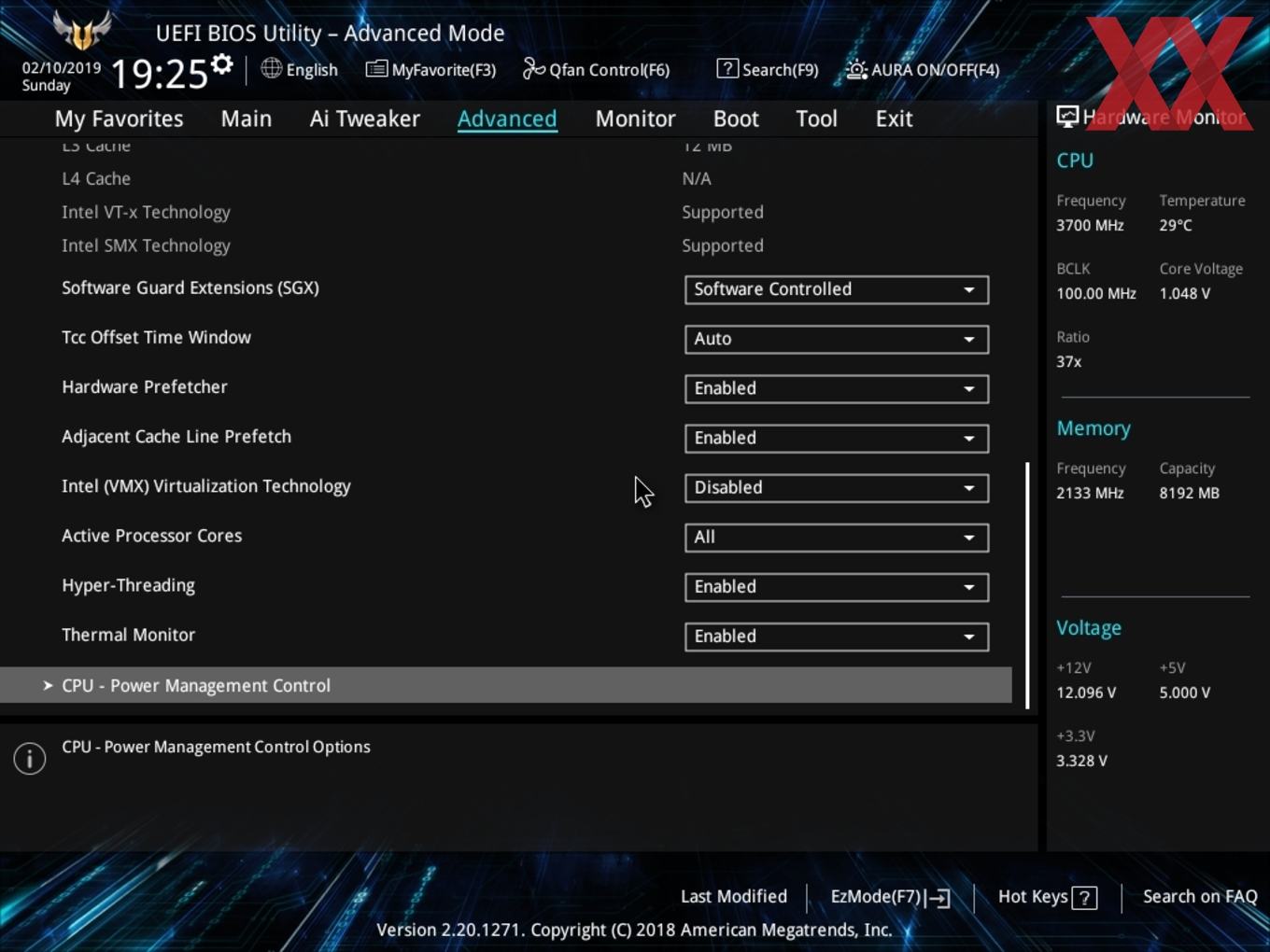The width and height of the screenshot is (1270, 952).
Task: Open Active Processor Cores dropdown
Action: click(x=837, y=537)
